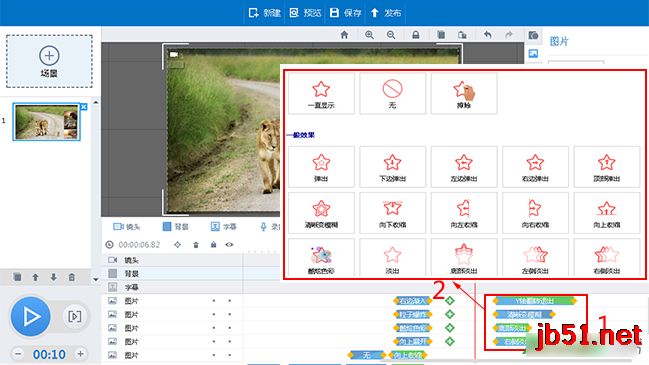This screenshot has width=649, height=365.
Task: Choose the 无 (none) effect tile
Action: [x=392, y=94]
